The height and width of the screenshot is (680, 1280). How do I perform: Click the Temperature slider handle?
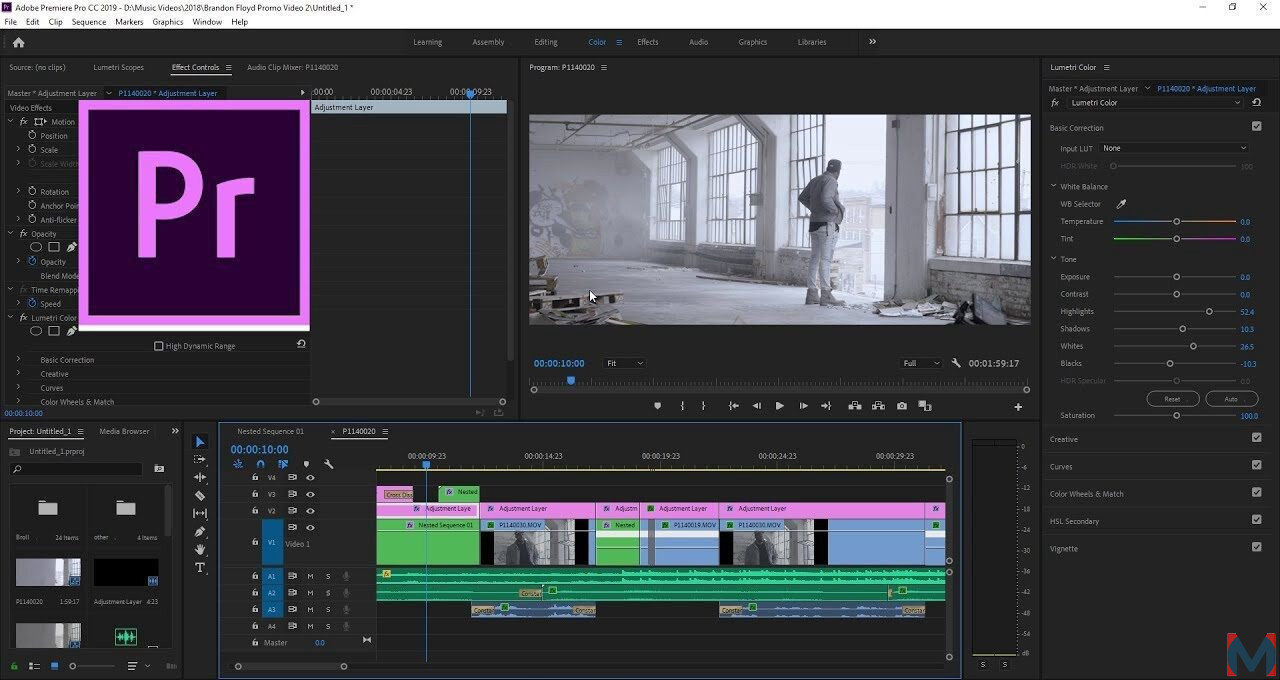[1176, 221]
